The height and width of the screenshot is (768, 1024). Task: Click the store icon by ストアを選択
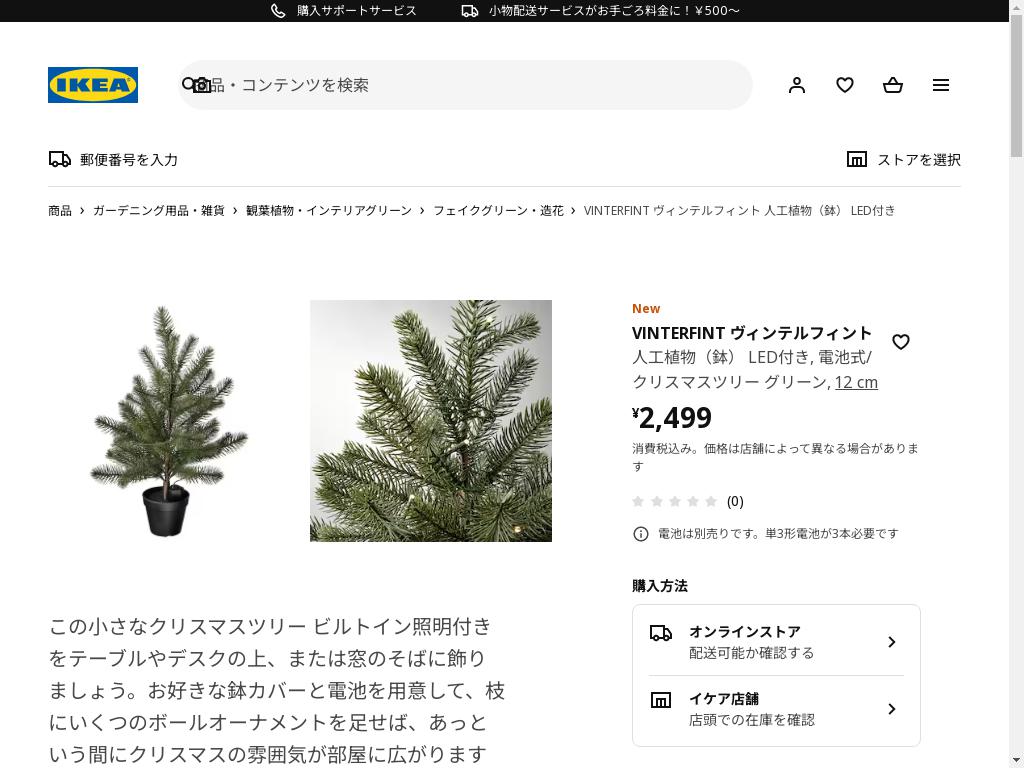tap(857, 159)
